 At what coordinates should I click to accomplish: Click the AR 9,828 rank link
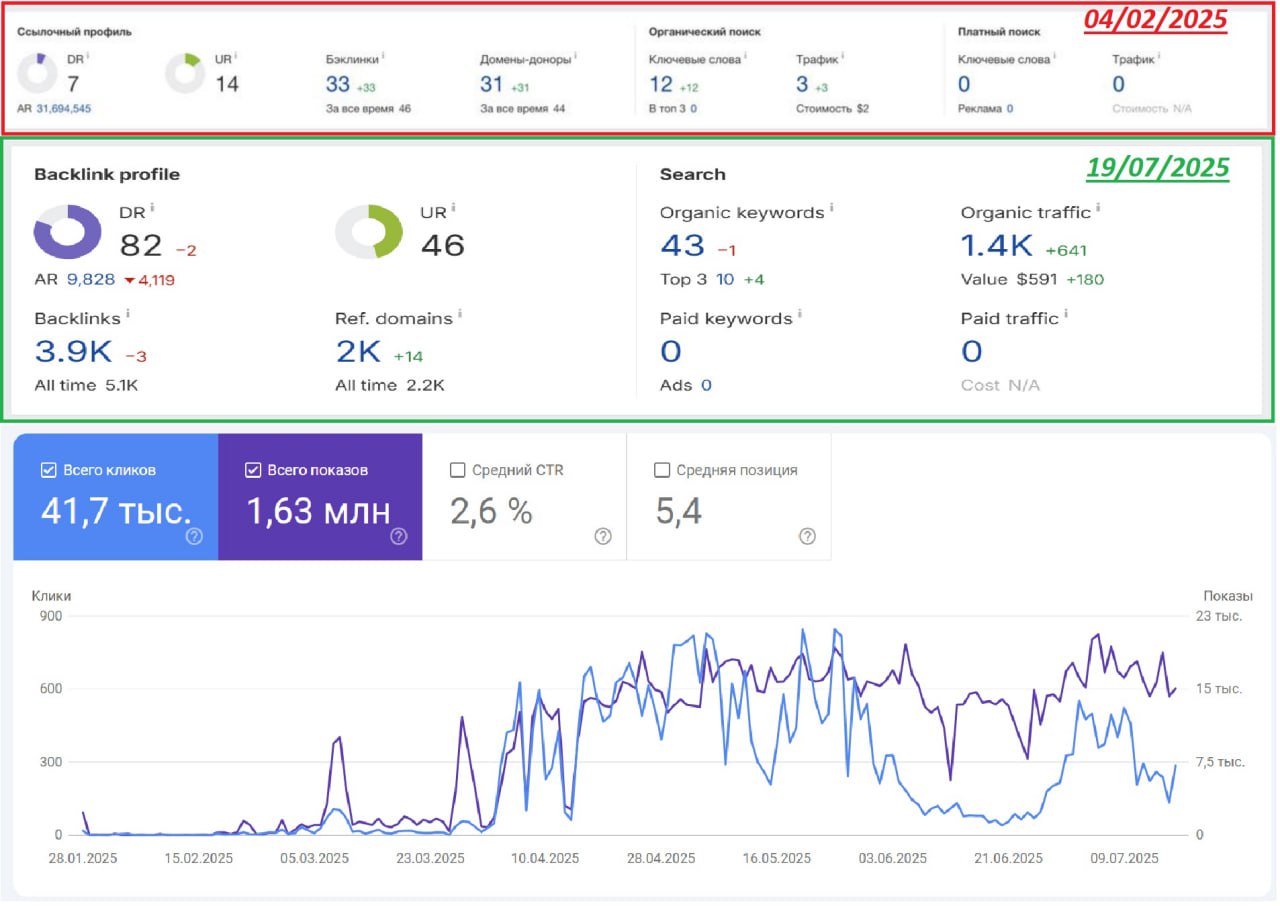pyautogui.click(x=91, y=280)
